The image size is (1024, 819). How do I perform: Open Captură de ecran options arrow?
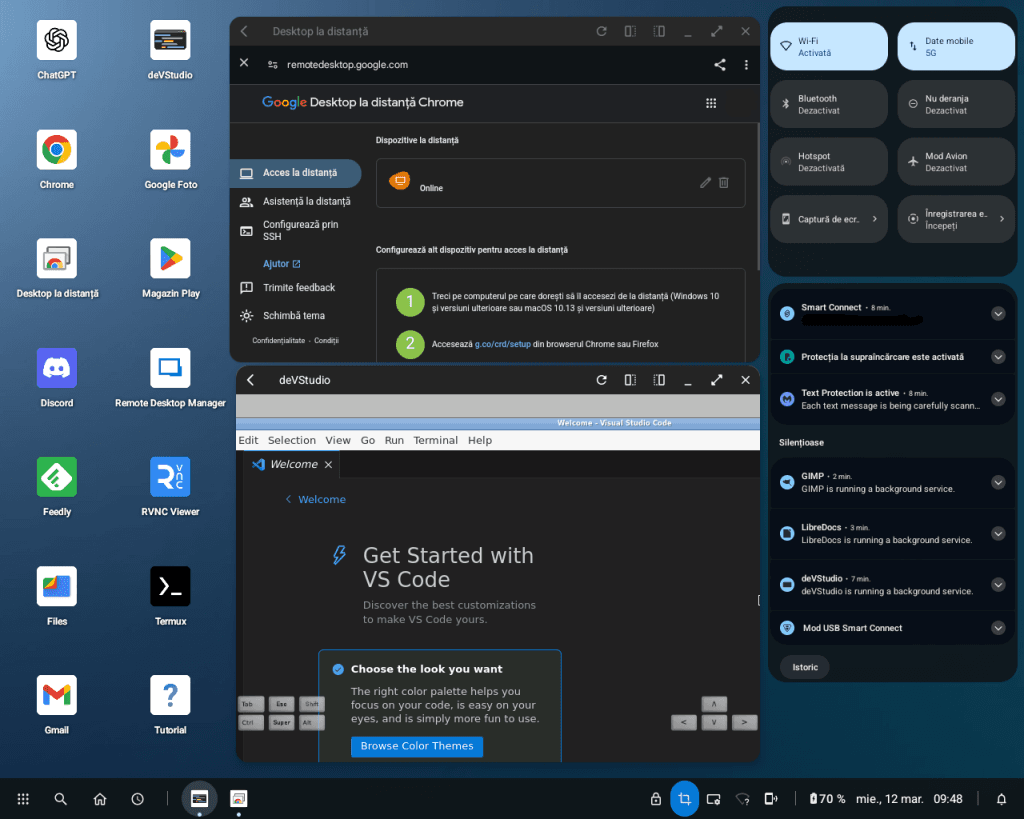(x=874, y=219)
